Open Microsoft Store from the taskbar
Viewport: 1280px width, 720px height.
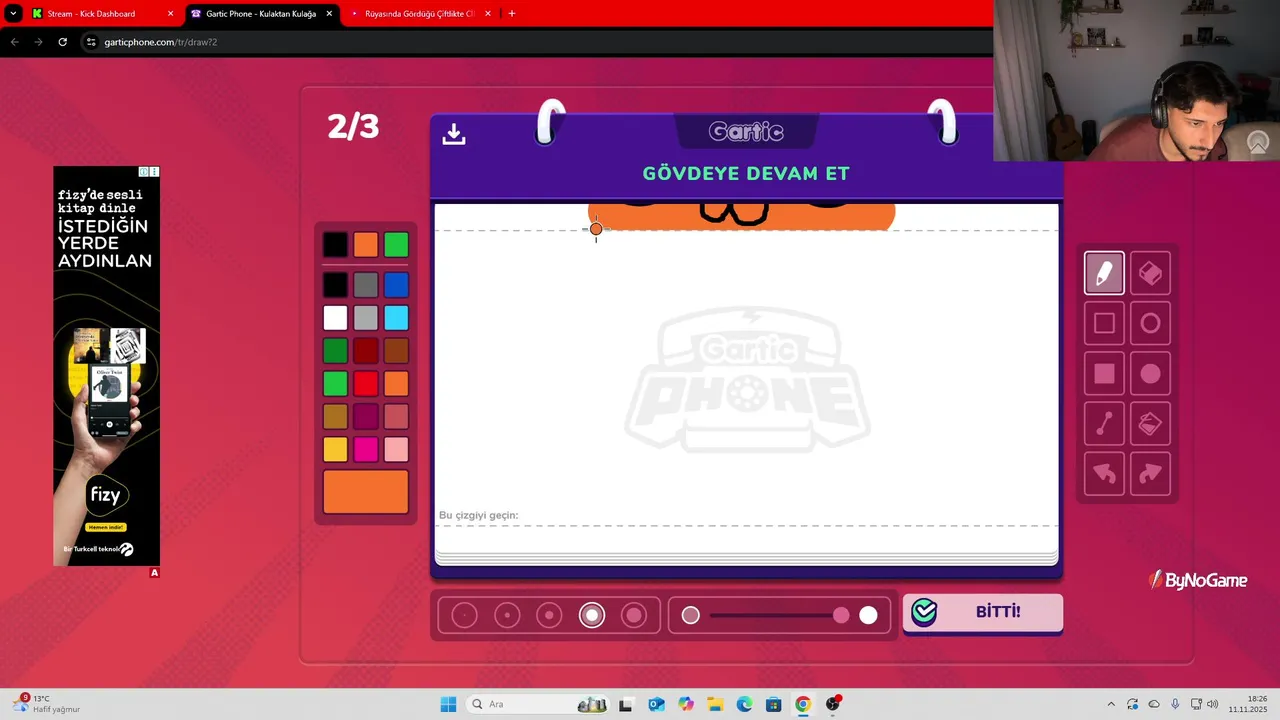(773, 704)
